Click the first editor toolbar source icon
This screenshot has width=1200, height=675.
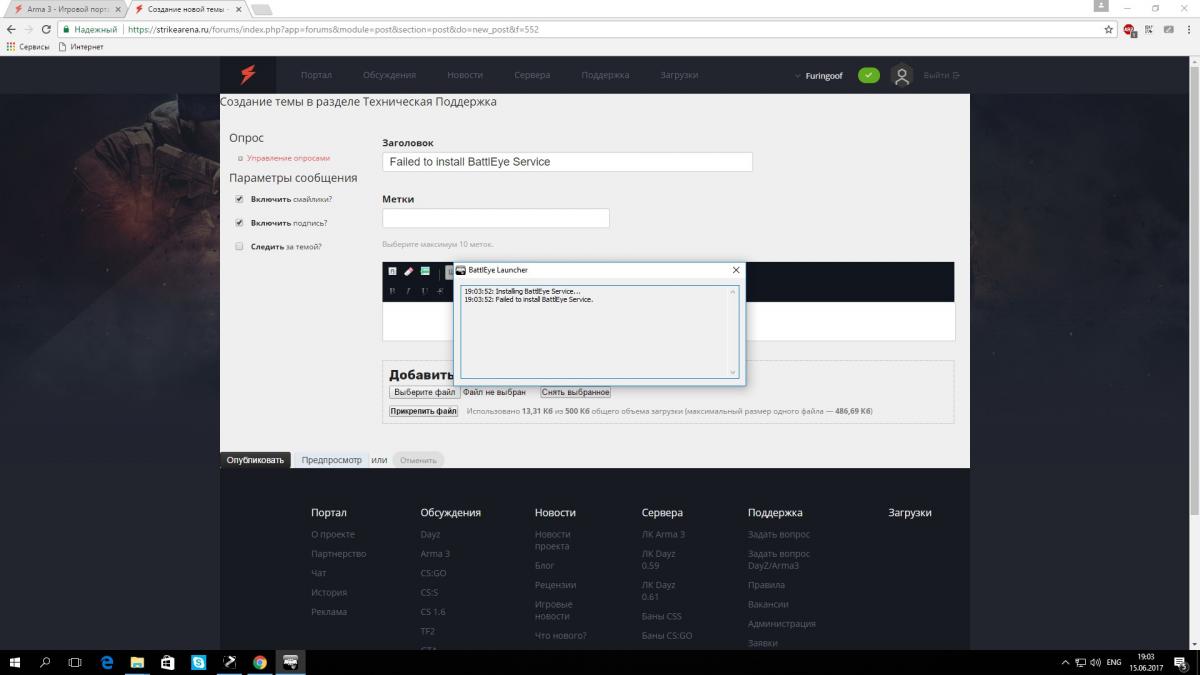click(x=393, y=271)
